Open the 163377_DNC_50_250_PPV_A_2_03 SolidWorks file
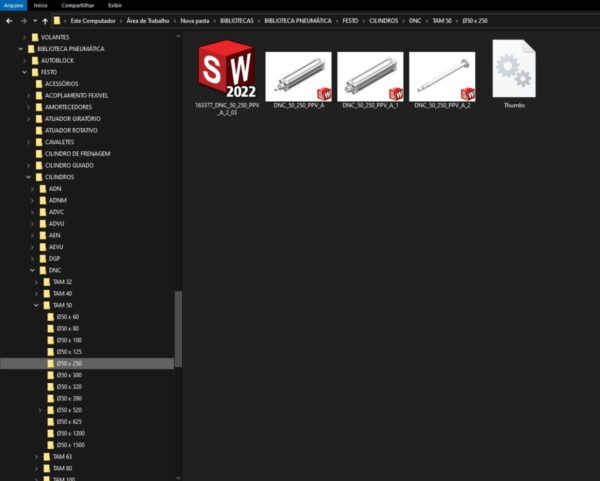 (227, 77)
